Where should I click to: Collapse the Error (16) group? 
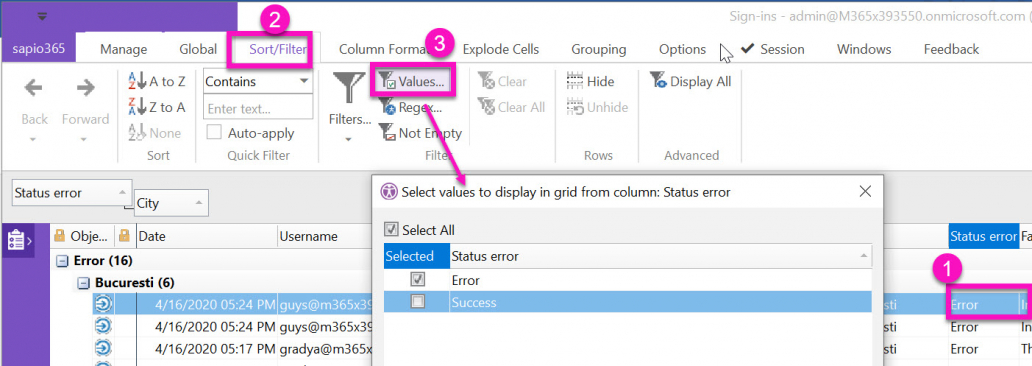[x=62, y=261]
